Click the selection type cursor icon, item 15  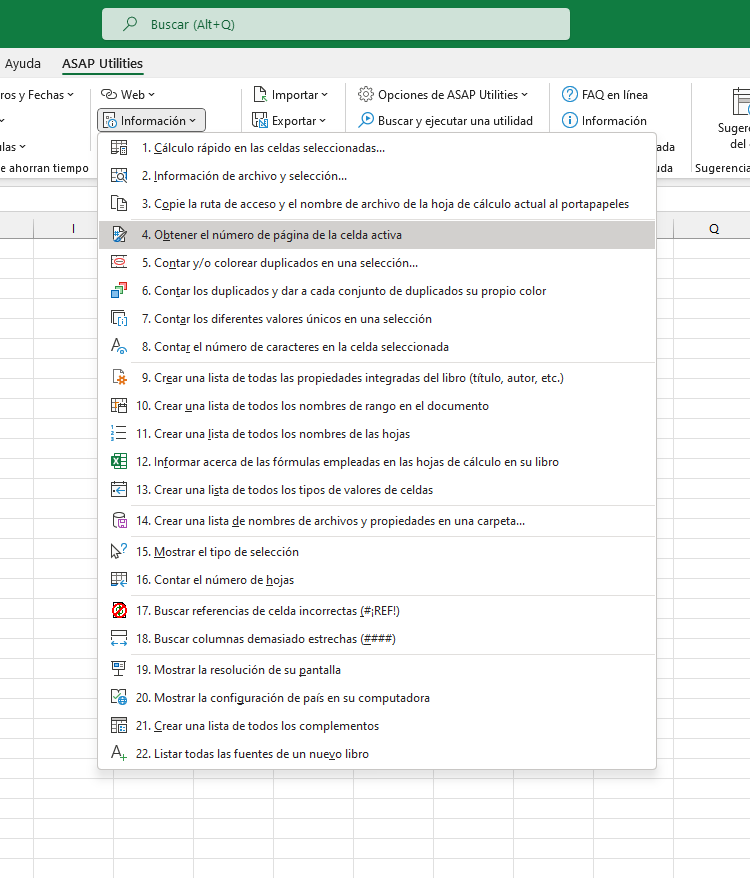pyautogui.click(x=119, y=552)
